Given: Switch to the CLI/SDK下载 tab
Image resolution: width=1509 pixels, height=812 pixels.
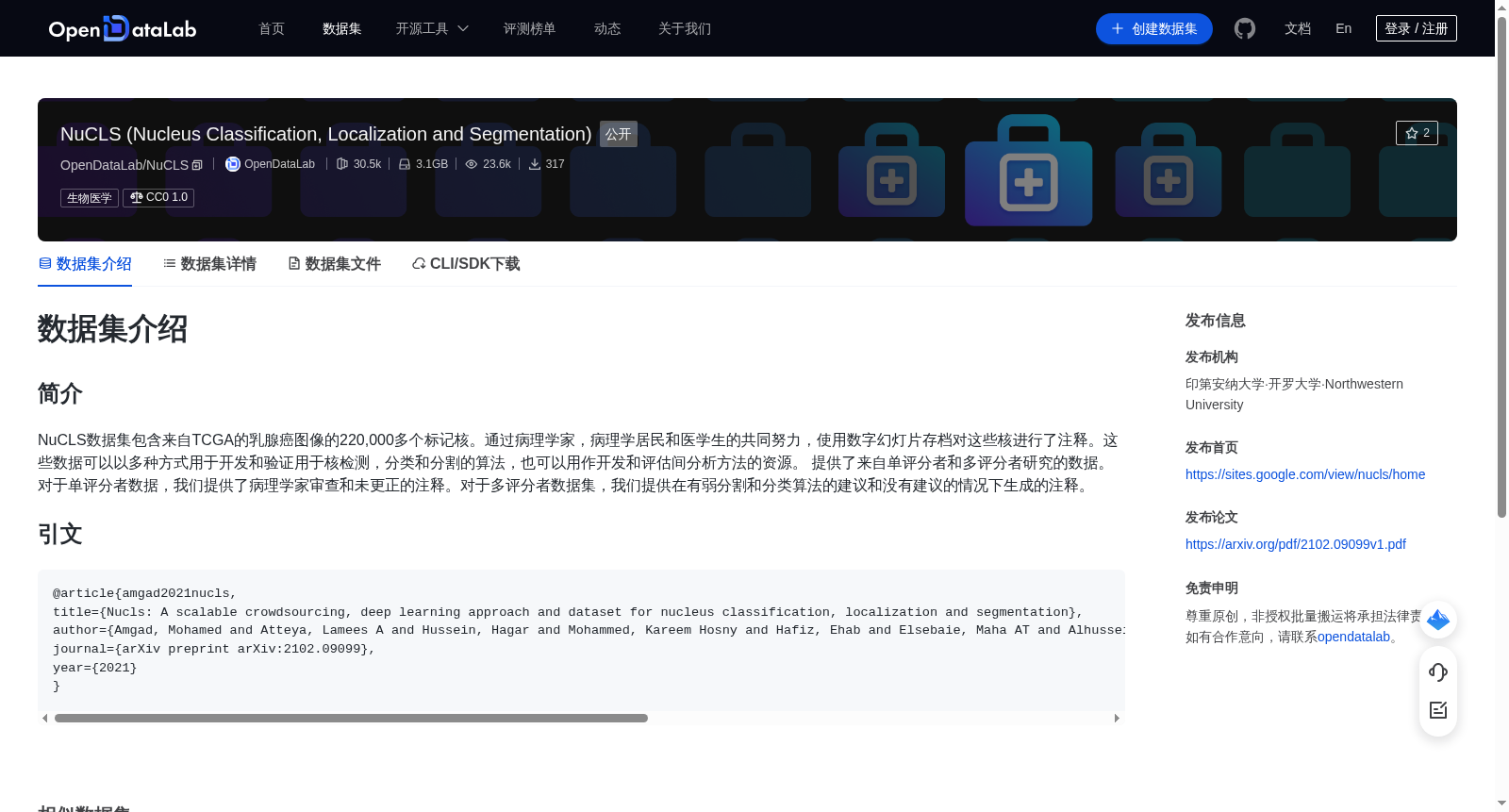Looking at the screenshot, I should pos(466,264).
